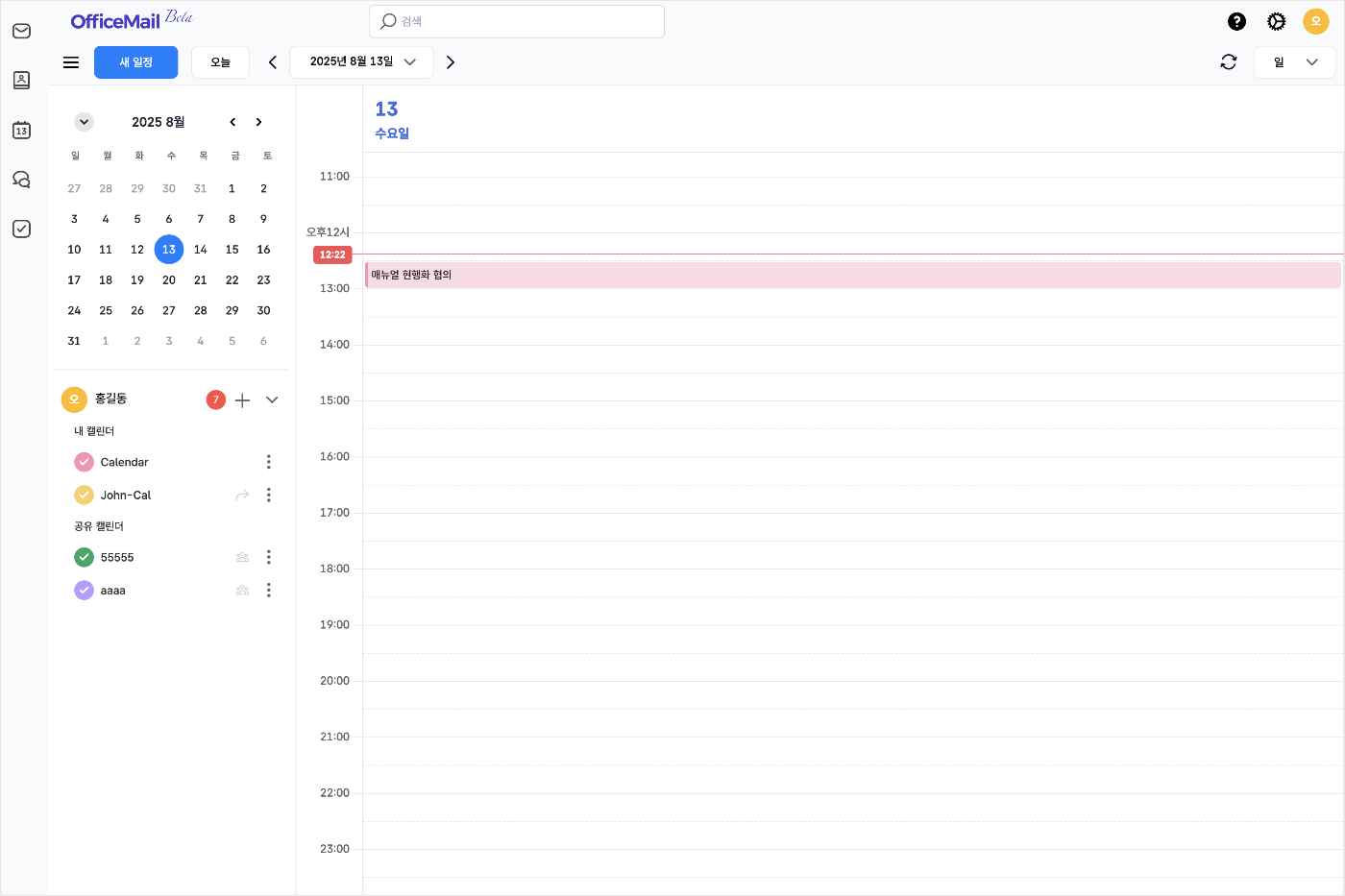Click the 홍길동 yellow avatar circle
The width and height of the screenshot is (1345, 896).
click(74, 400)
